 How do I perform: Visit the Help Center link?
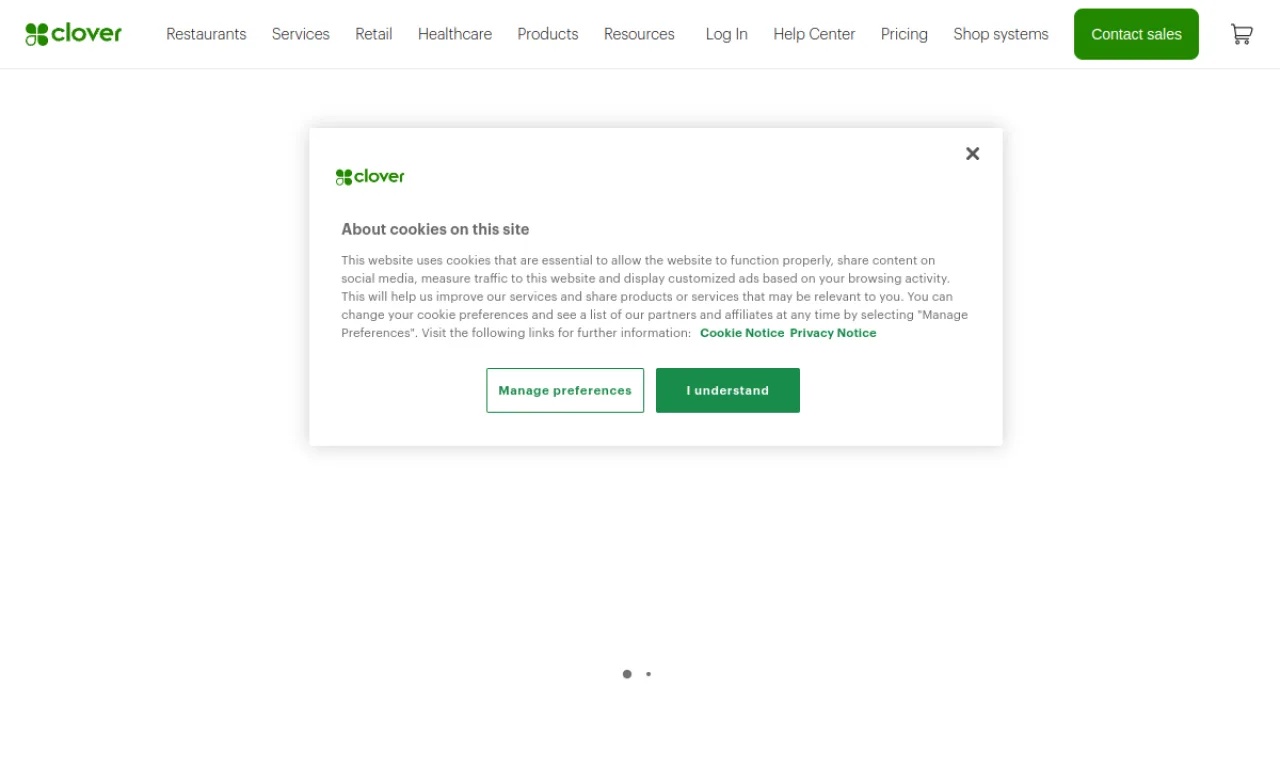pyautogui.click(x=814, y=34)
